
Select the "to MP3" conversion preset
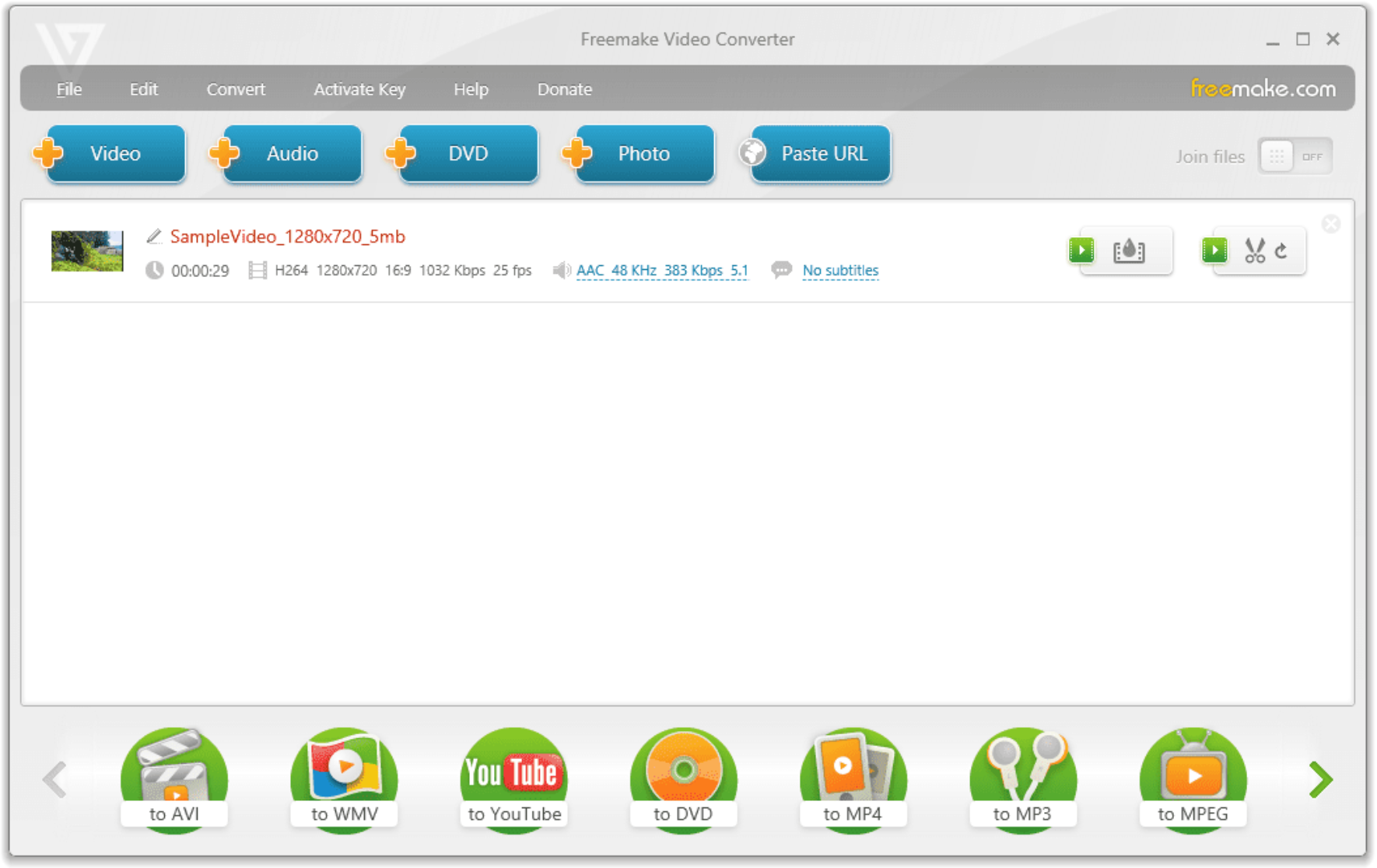[x=1022, y=780]
